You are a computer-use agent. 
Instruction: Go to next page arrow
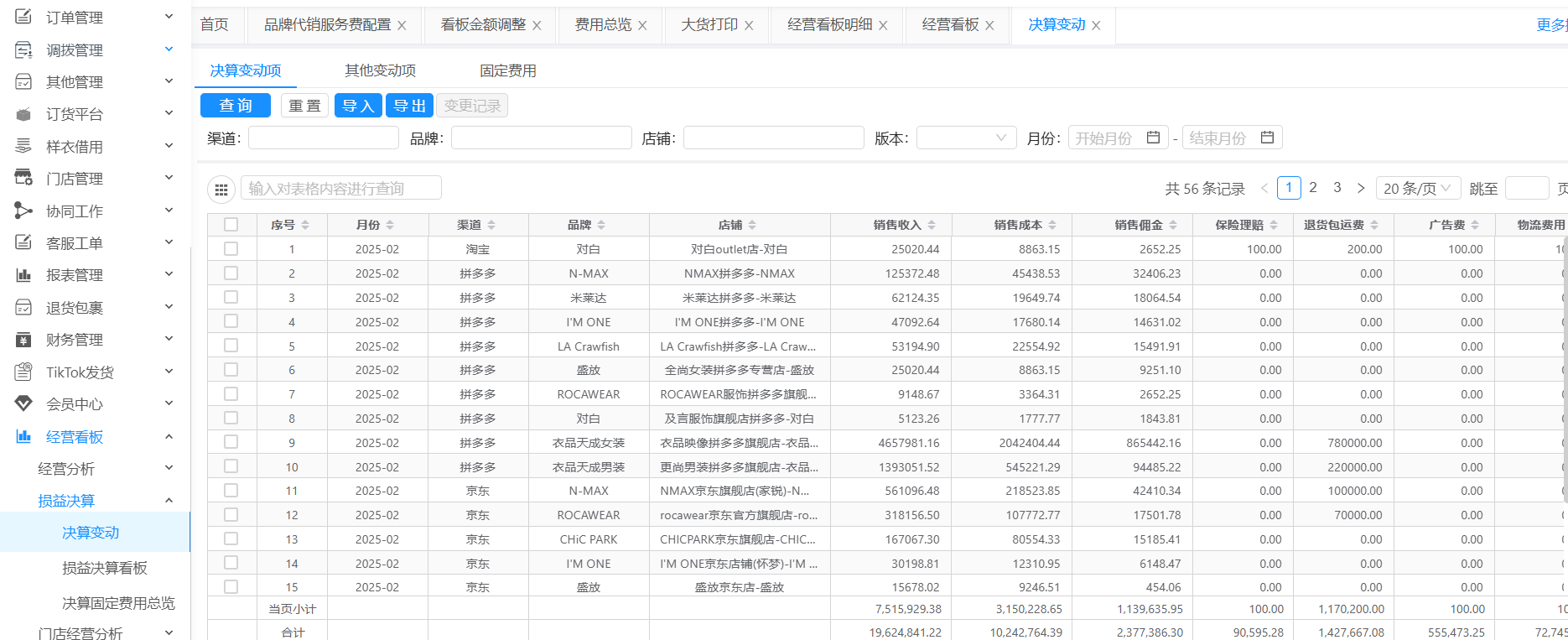[x=1361, y=188]
